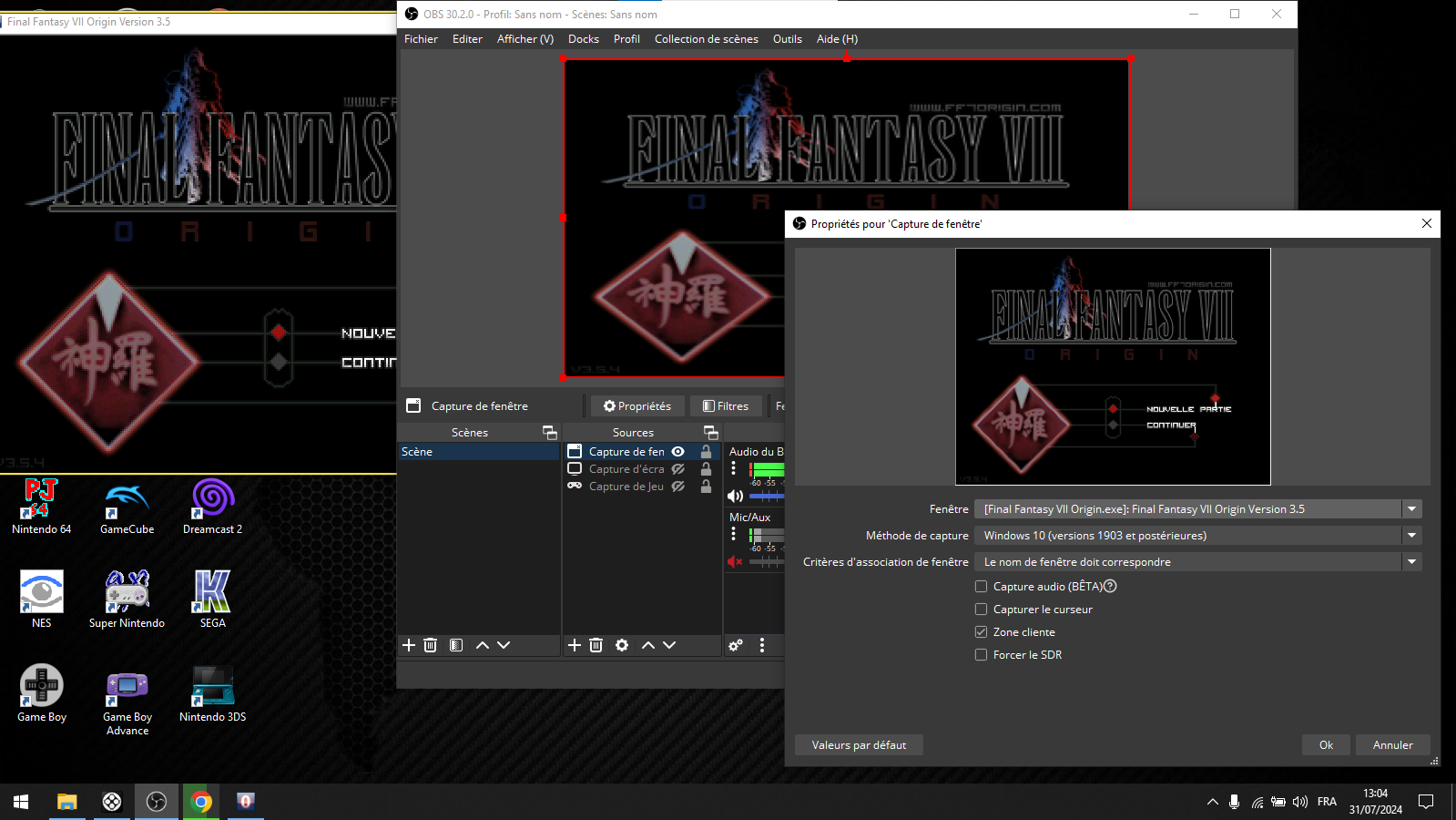Click Valeurs par défaut button
The width and height of the screenshot is (1456, 820).
pos(859,744)
